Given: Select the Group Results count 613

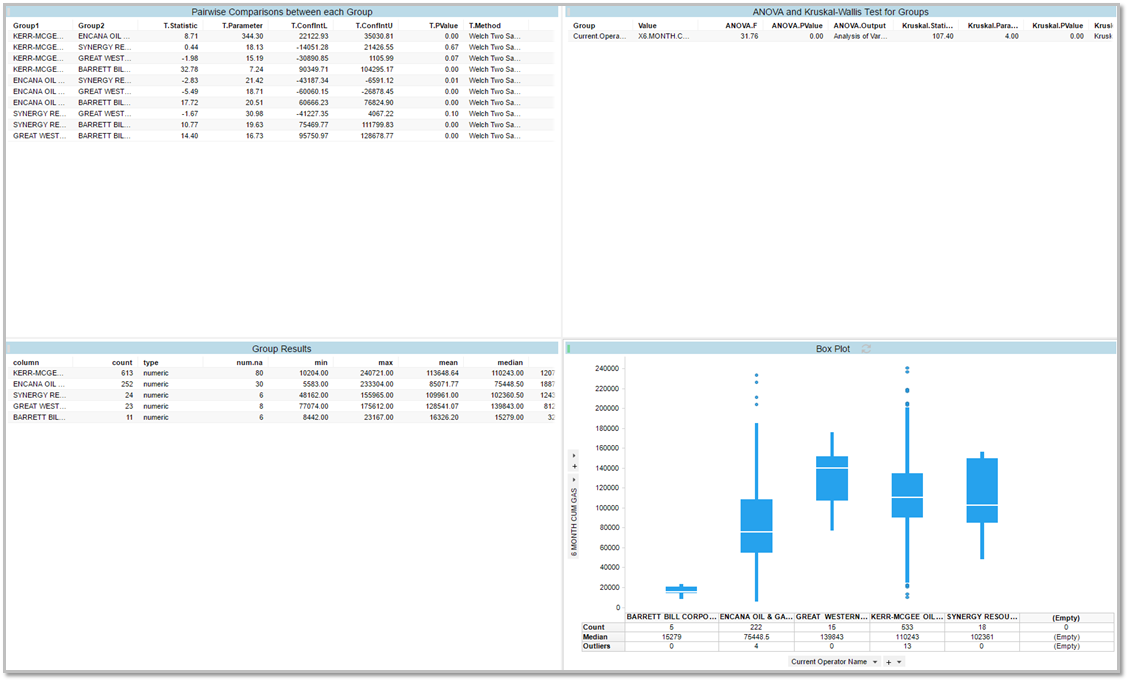Looking at the screenshot, I should (127, 373).
